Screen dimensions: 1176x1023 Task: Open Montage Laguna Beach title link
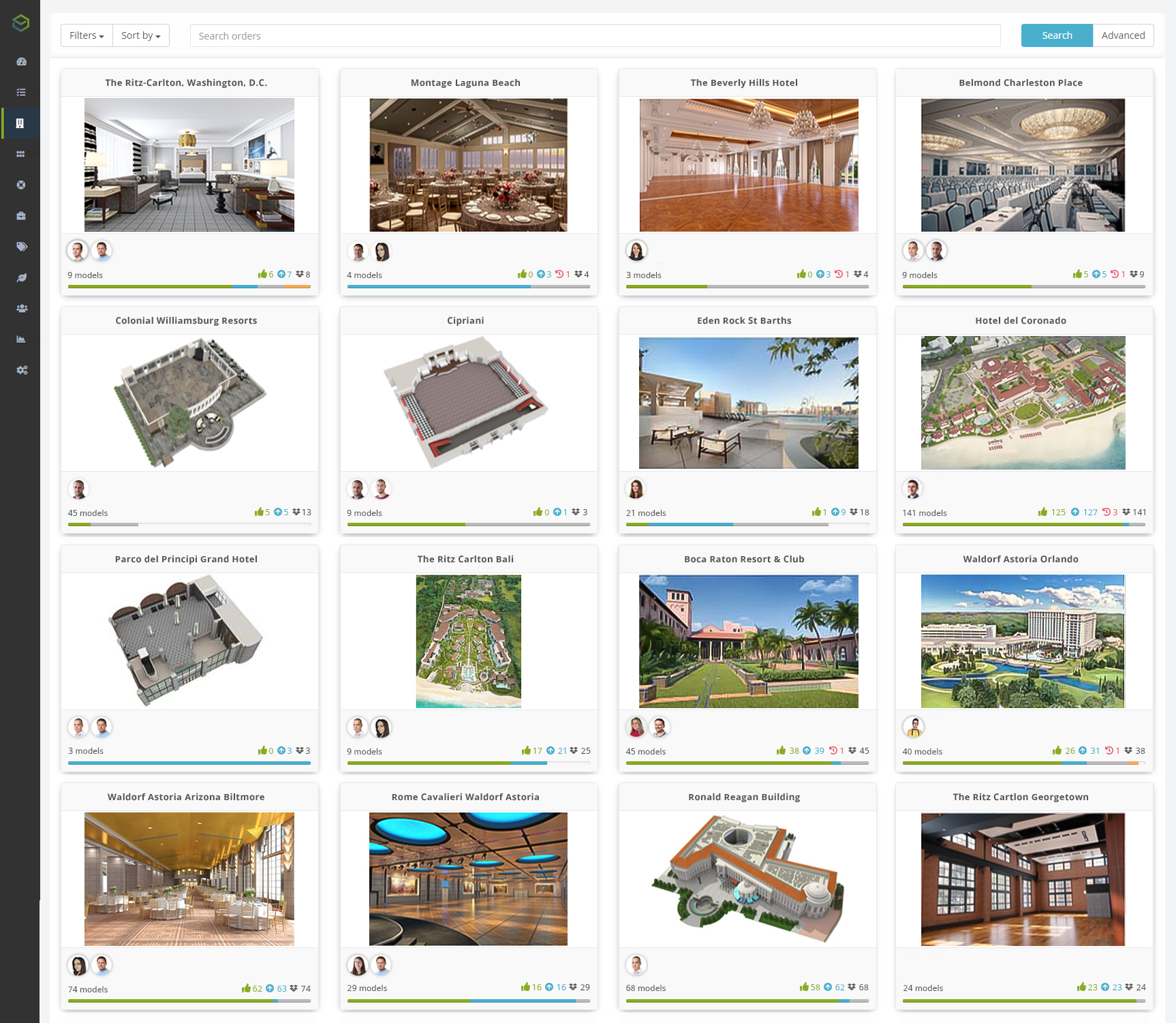[465, 82]
